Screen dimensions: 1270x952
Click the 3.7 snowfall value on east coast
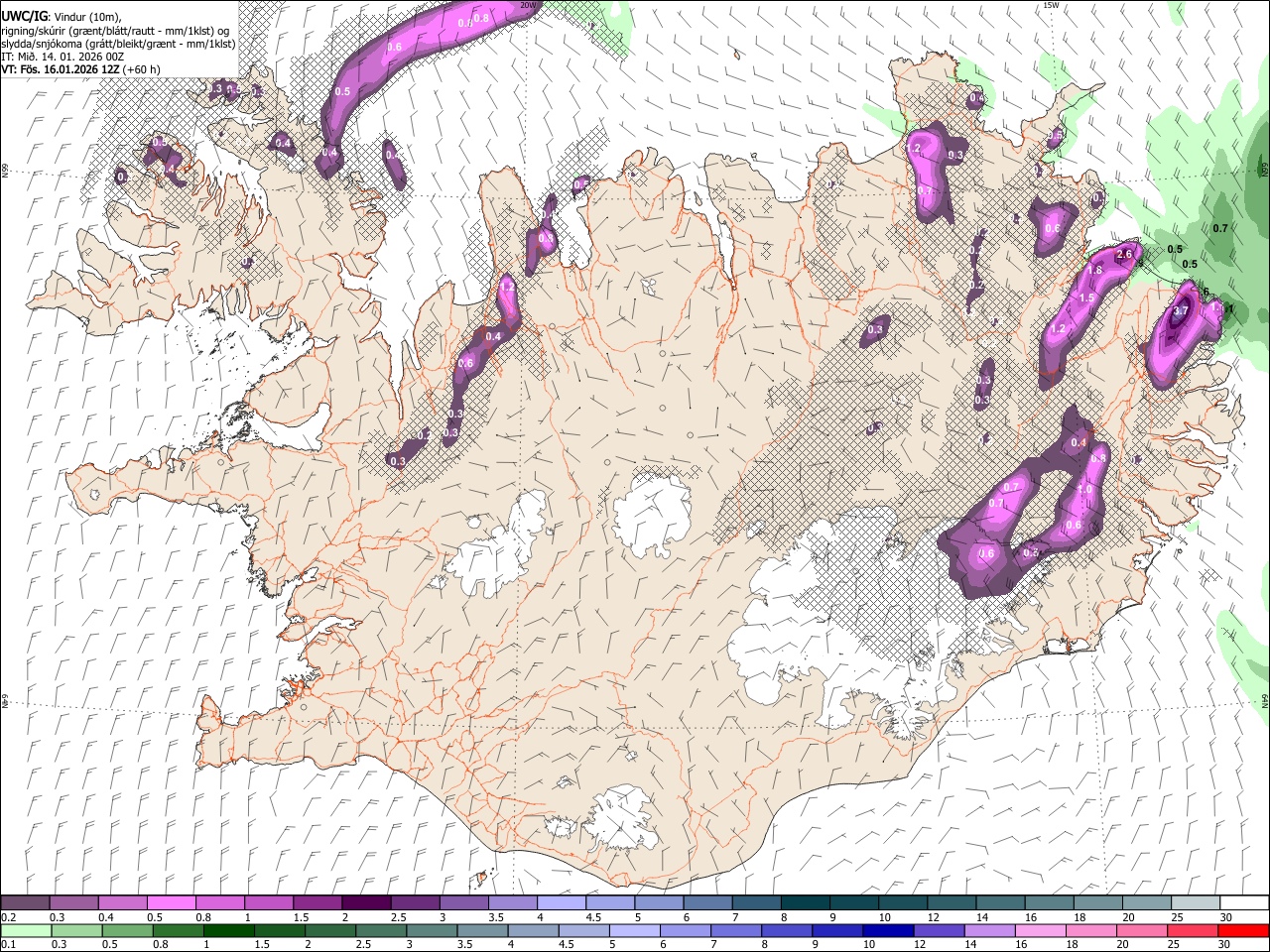(x=1181, y=311)
